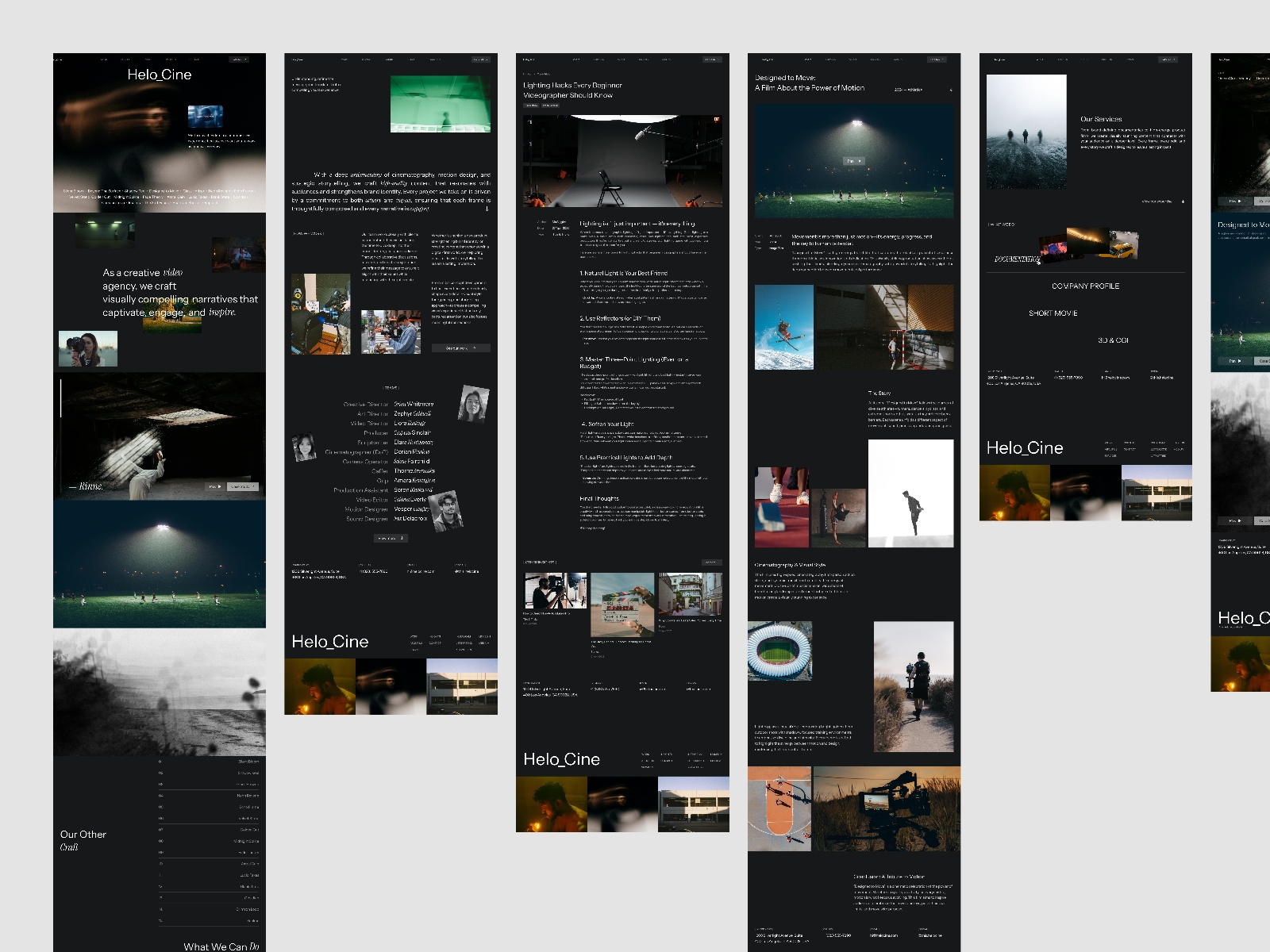
Task: Click the down arrow next to View More Profile
Action: (1183, 202)
